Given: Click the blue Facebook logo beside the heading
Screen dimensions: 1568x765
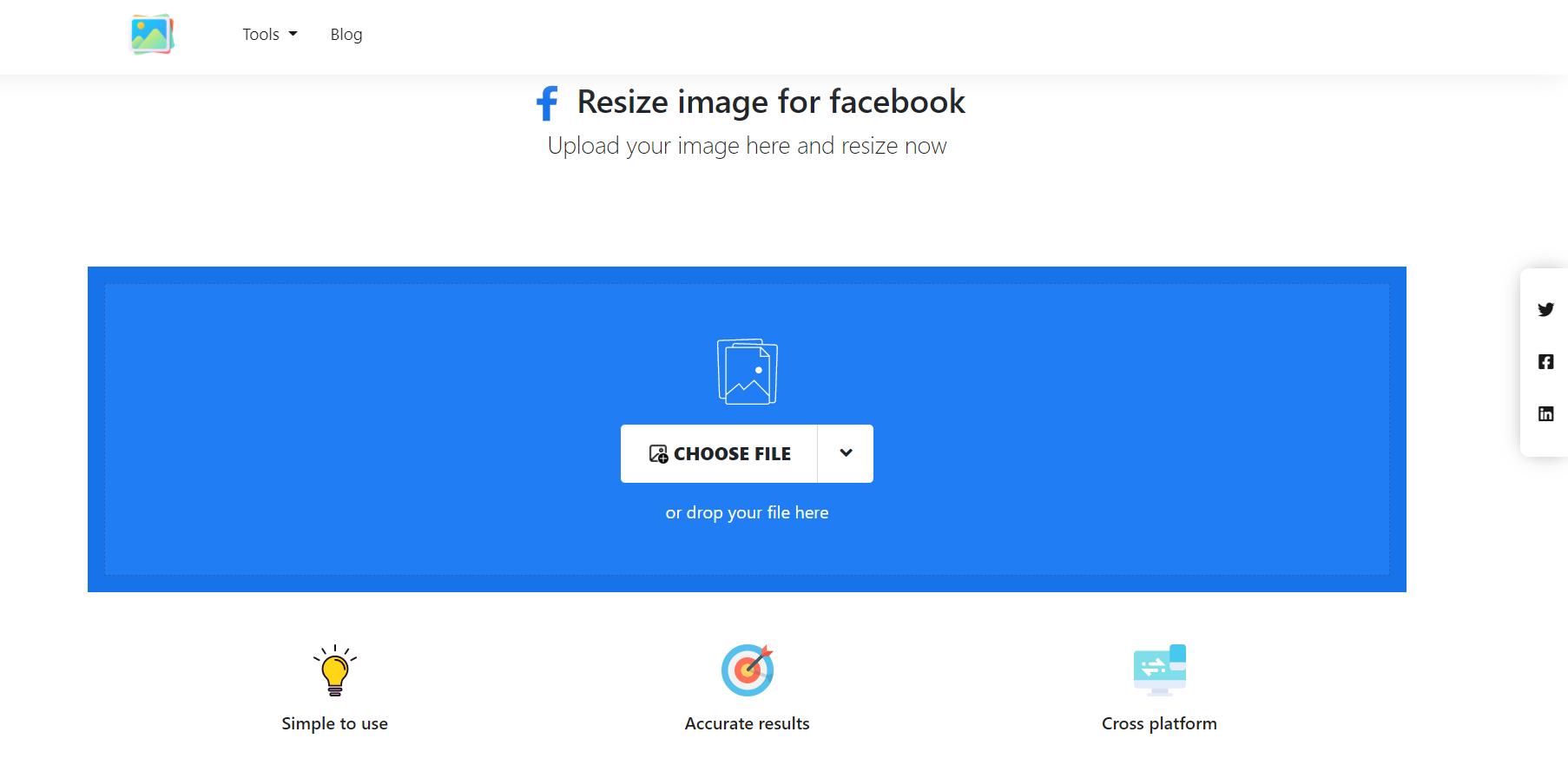Looking at the screenshot, I should pos(547,103).
